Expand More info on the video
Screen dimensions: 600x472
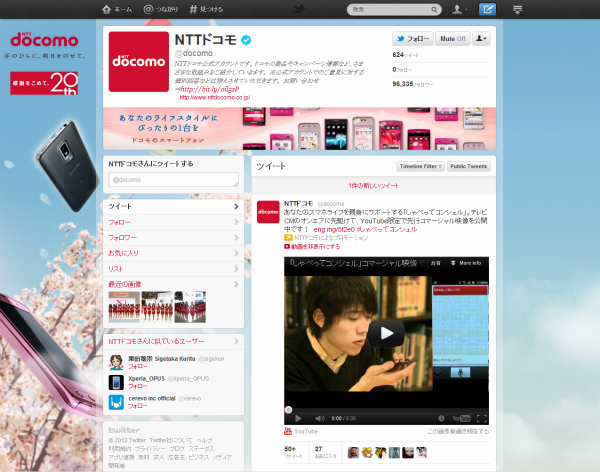pyautogui.click(x=466, y=263)
